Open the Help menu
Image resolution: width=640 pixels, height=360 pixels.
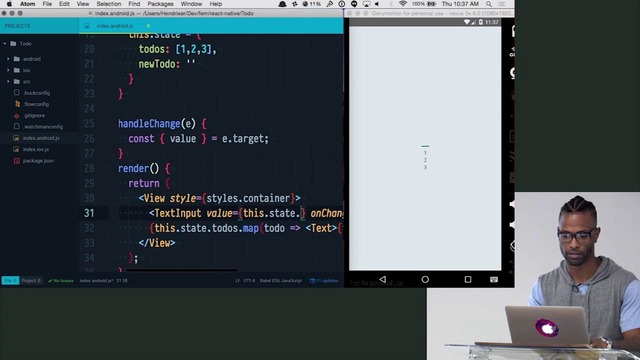click(x=216, y=4)
